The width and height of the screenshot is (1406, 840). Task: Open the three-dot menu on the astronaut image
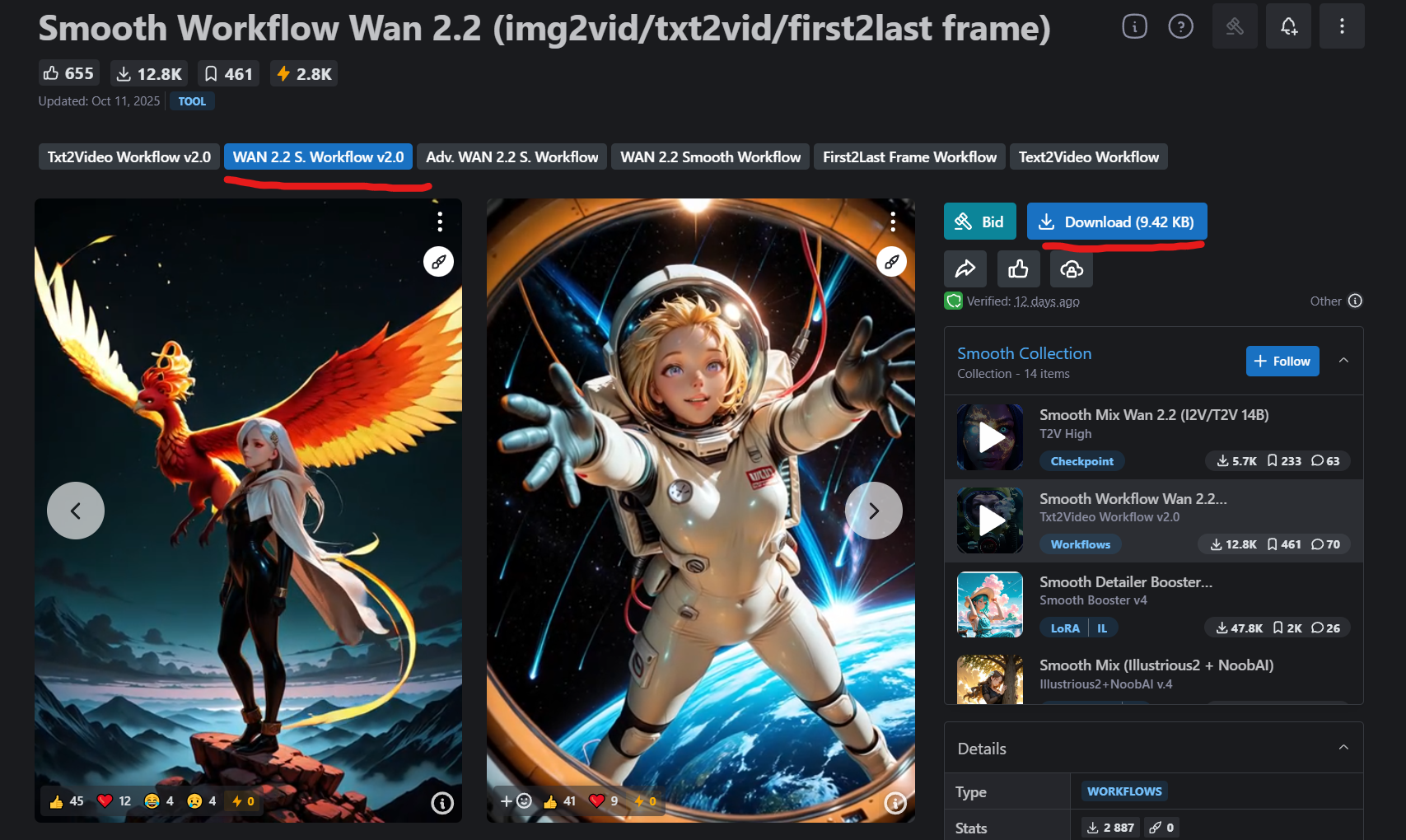[893, 222]
